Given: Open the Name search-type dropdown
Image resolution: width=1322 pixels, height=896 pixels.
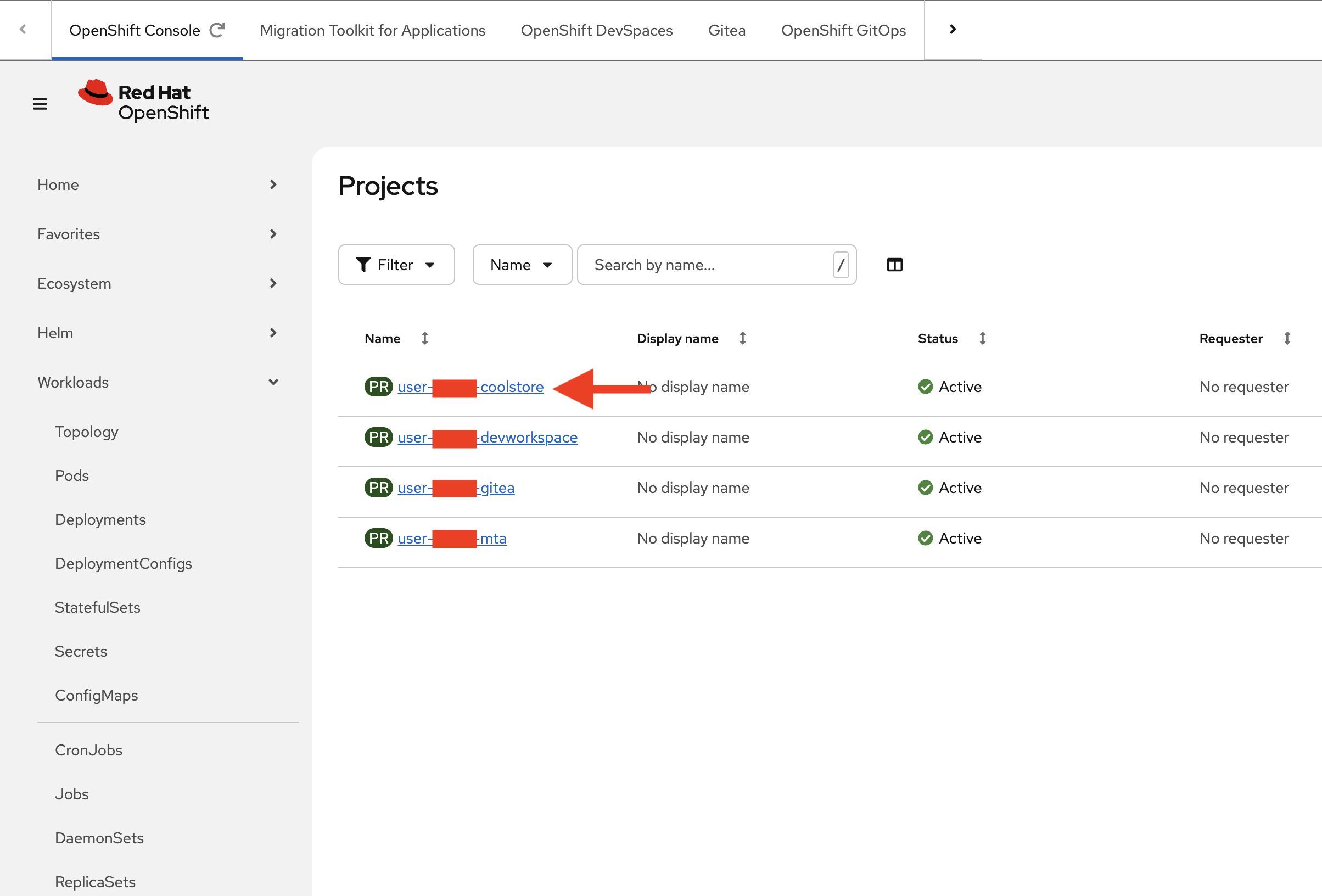Looking at the screenshot, I should coord(522,265).
